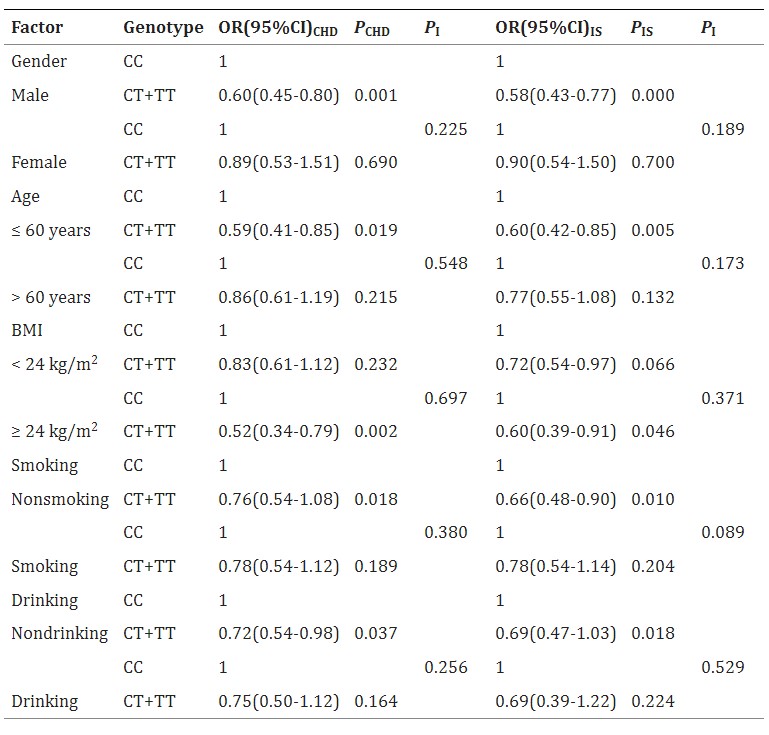
Task: Select the Gender row label
Action: [x=39, y=62]
